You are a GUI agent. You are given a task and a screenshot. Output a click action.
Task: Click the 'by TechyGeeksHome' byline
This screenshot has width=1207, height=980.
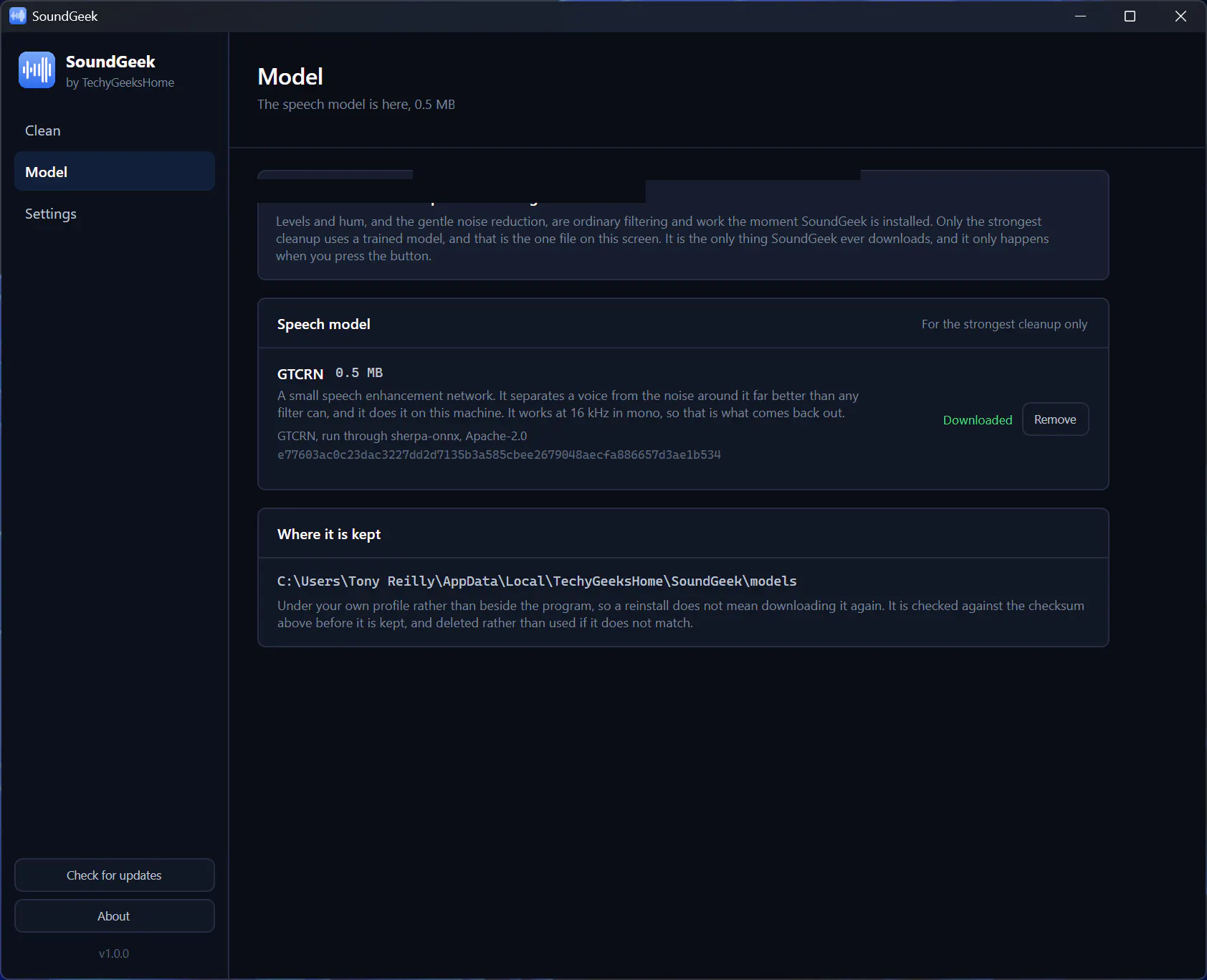[120, 82]
